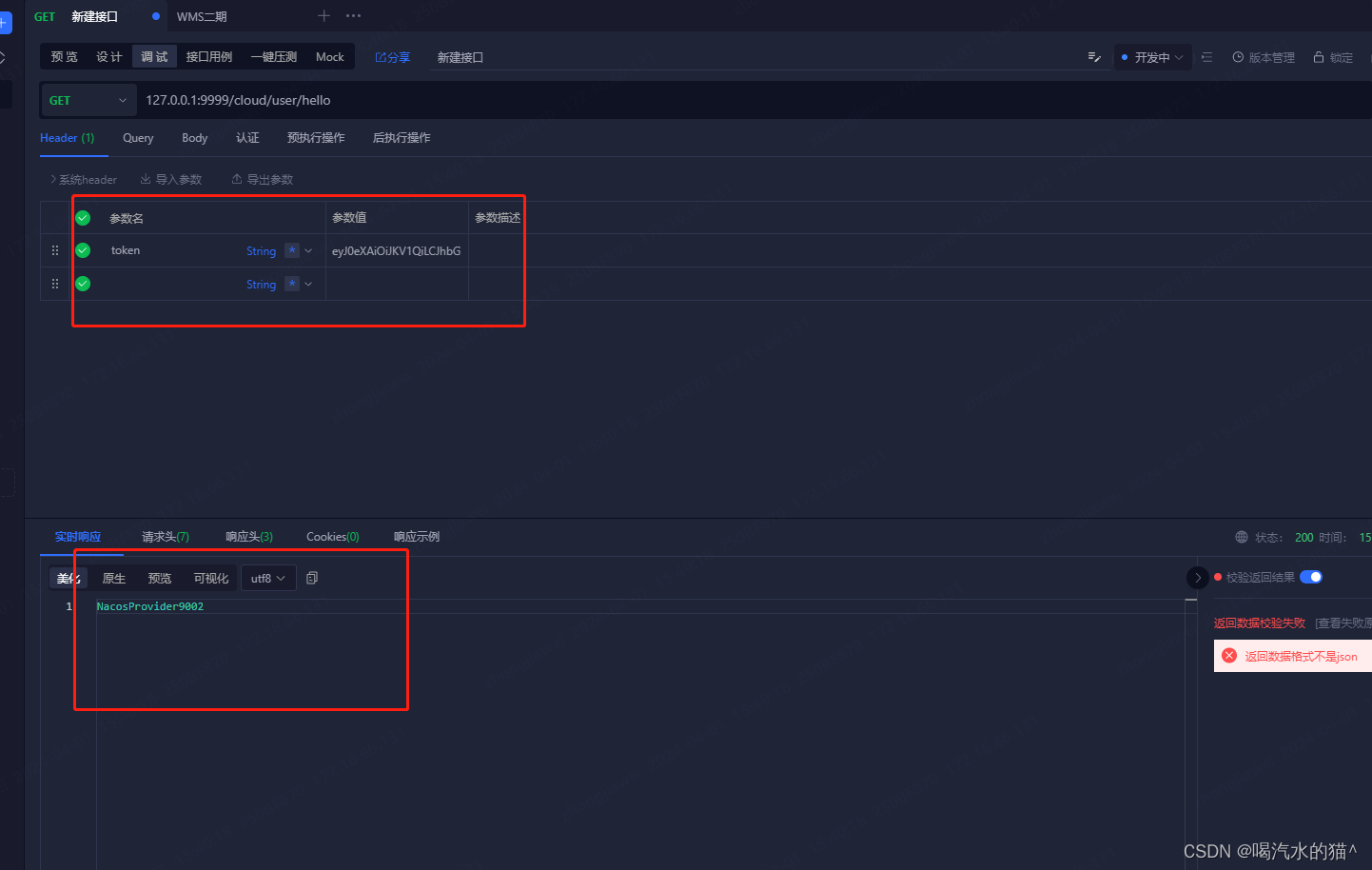The height and width of the screenshot is (870, 1372).
Task: Click the blue plus button in the left sidebar
Action: [5, 22]
